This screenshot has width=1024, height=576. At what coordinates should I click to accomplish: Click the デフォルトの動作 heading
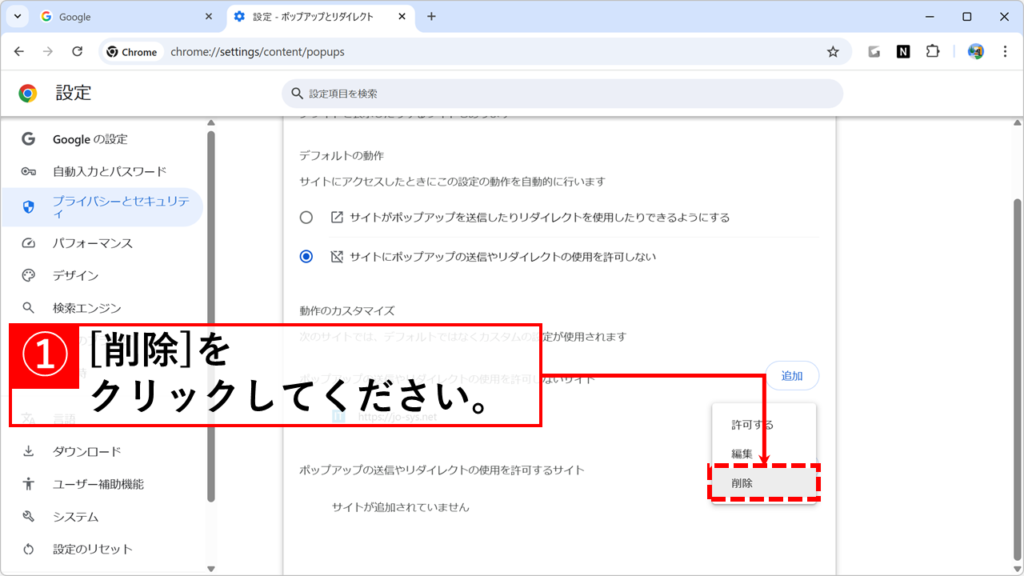coord(342,155)
